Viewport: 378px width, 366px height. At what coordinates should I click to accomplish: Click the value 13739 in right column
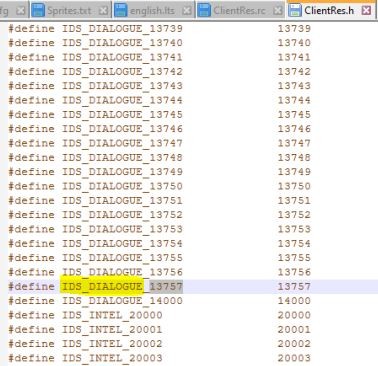pos(294,28)
